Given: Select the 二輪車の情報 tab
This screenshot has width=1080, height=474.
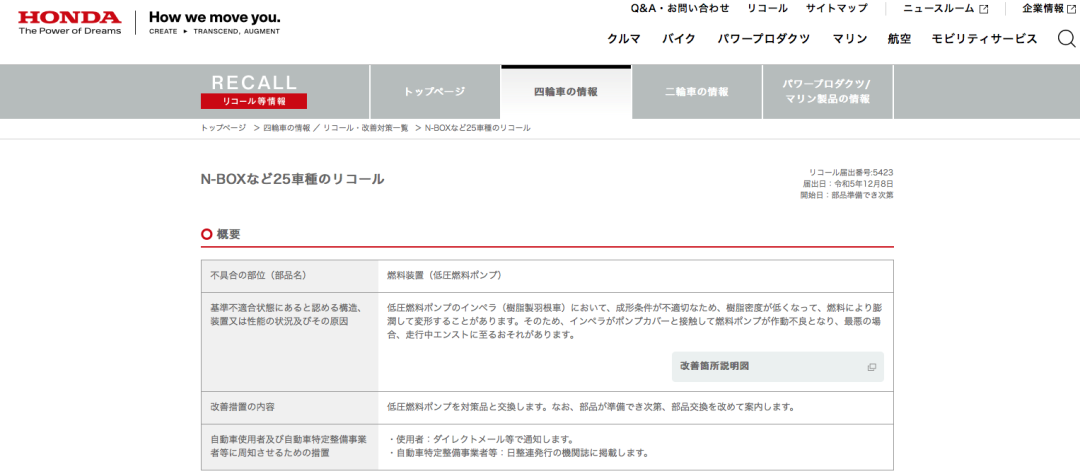Looking at the screenshot, I should 696,92.
